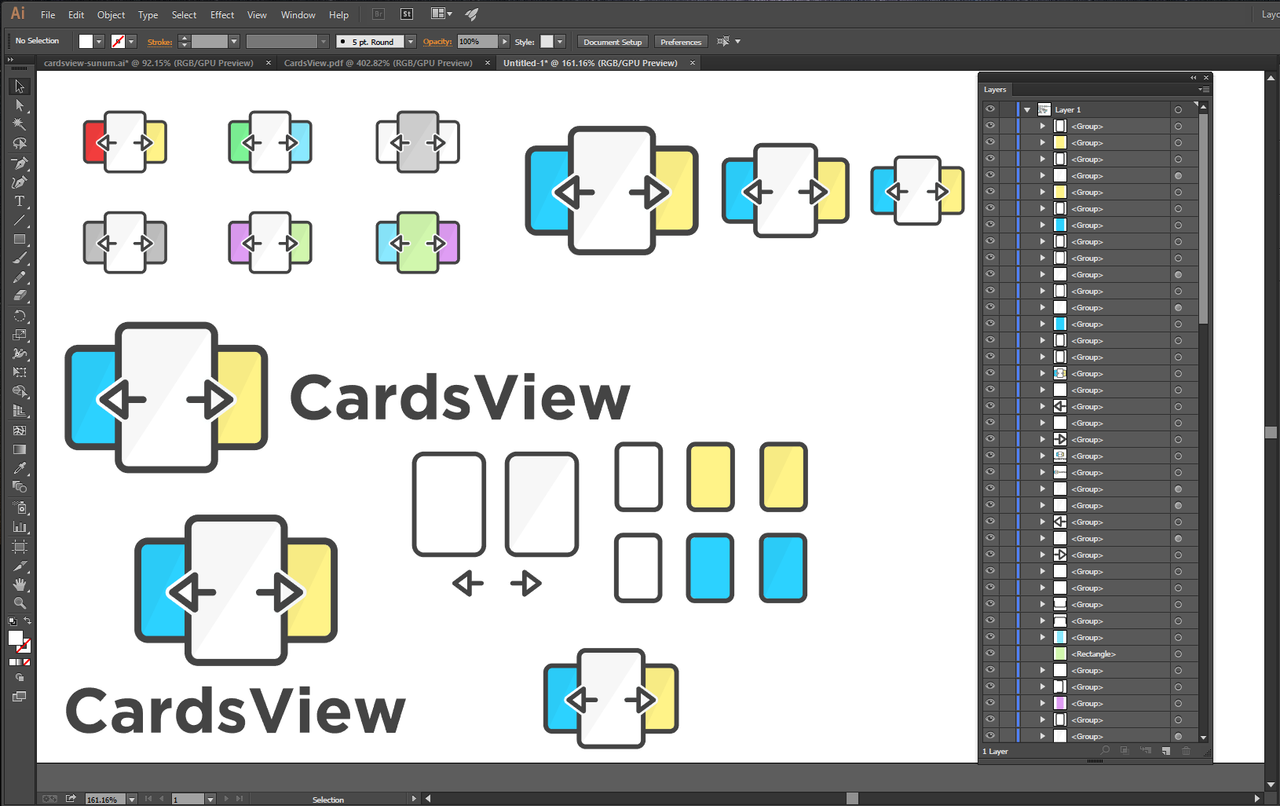The width and height of the screenshot is (1280, 806).
Task: Hide Layer 1 using its eye icon
Action: tap(990, 109)
